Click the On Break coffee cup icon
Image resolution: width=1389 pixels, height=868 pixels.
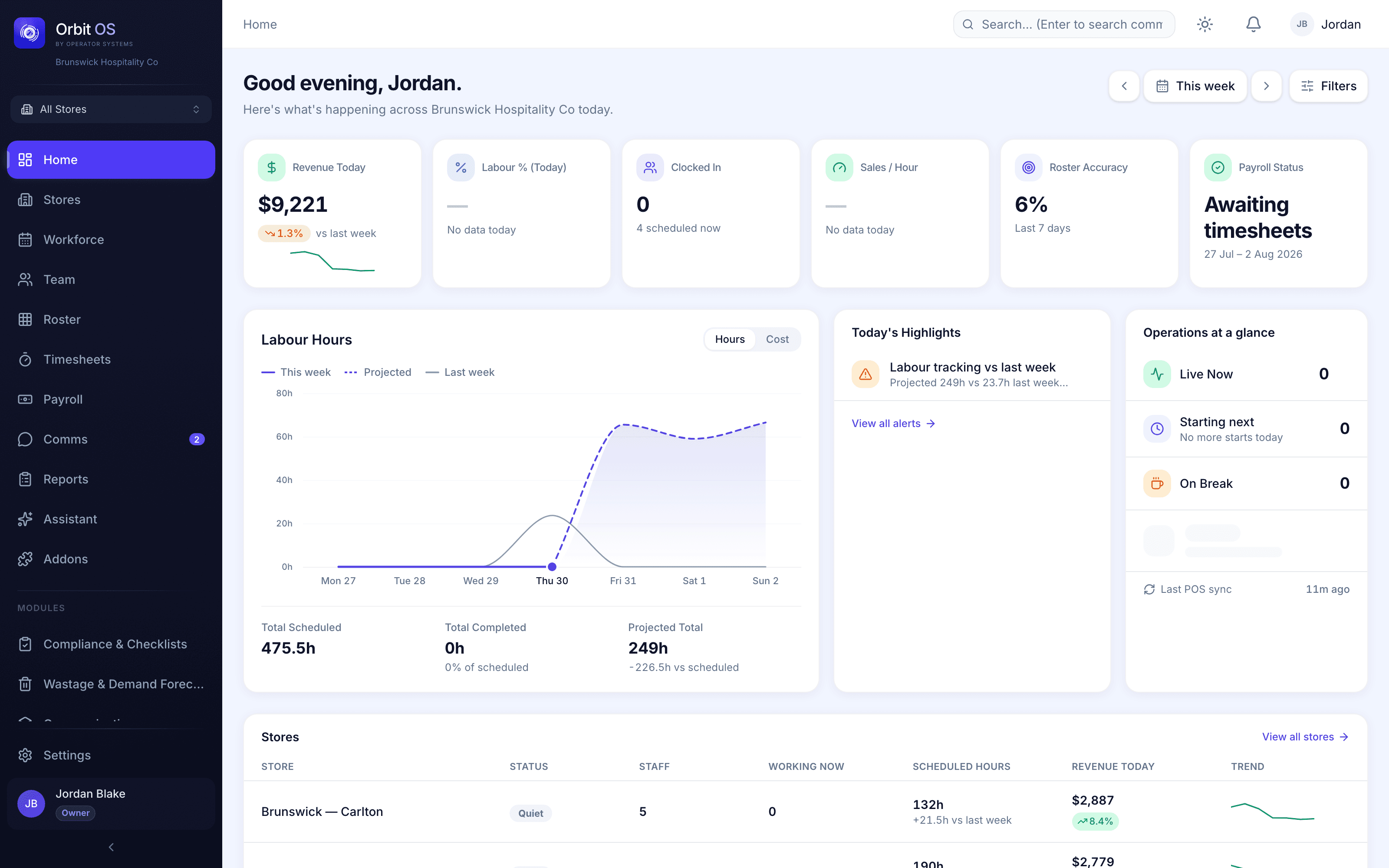[x=1157, y=483]
